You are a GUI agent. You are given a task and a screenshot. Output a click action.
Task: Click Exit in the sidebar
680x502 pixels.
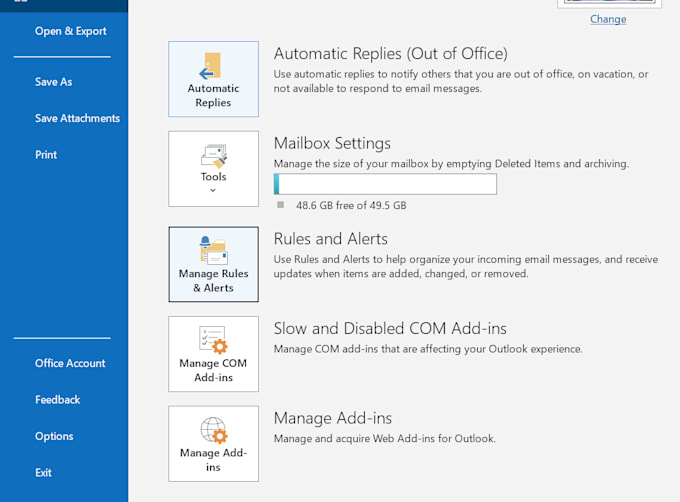(43, 473)
